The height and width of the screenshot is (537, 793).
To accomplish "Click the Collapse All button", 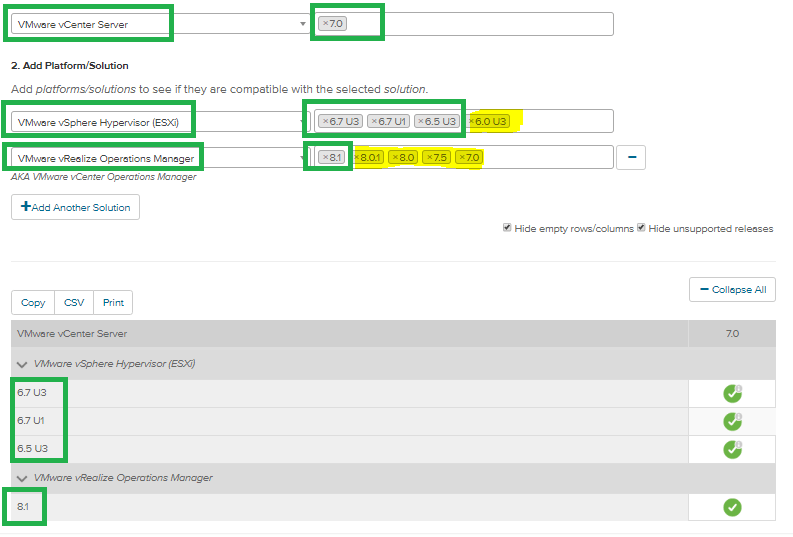I will coord(732,290).
